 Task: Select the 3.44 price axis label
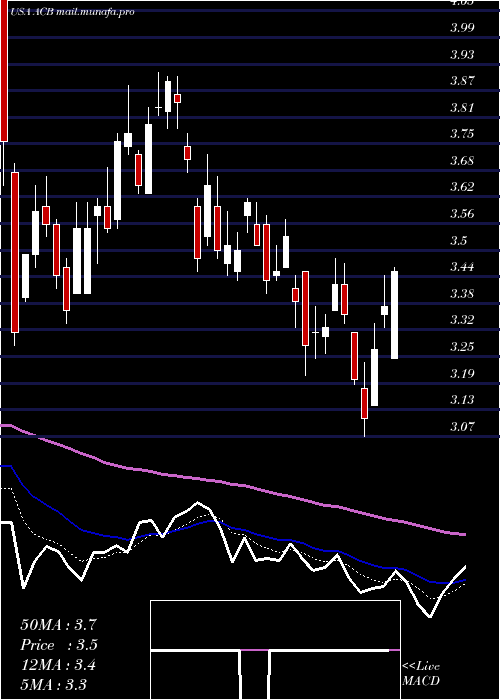click(x=462, y=267)
